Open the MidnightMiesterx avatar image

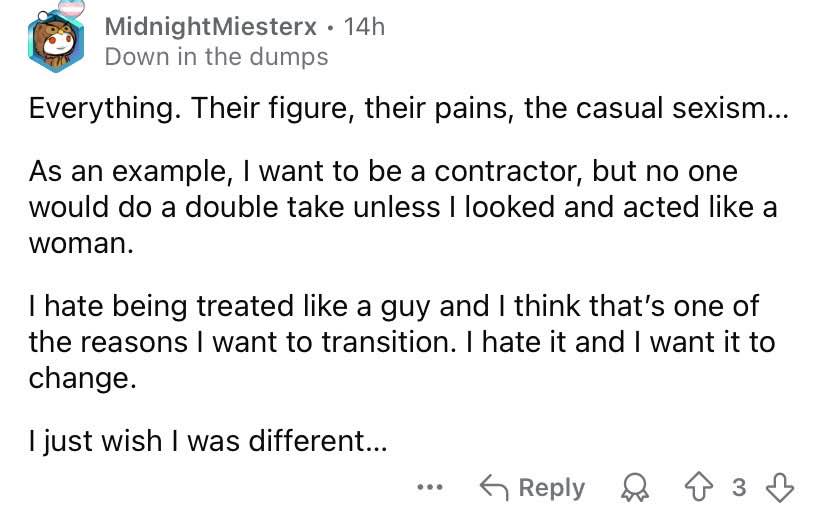55,42
